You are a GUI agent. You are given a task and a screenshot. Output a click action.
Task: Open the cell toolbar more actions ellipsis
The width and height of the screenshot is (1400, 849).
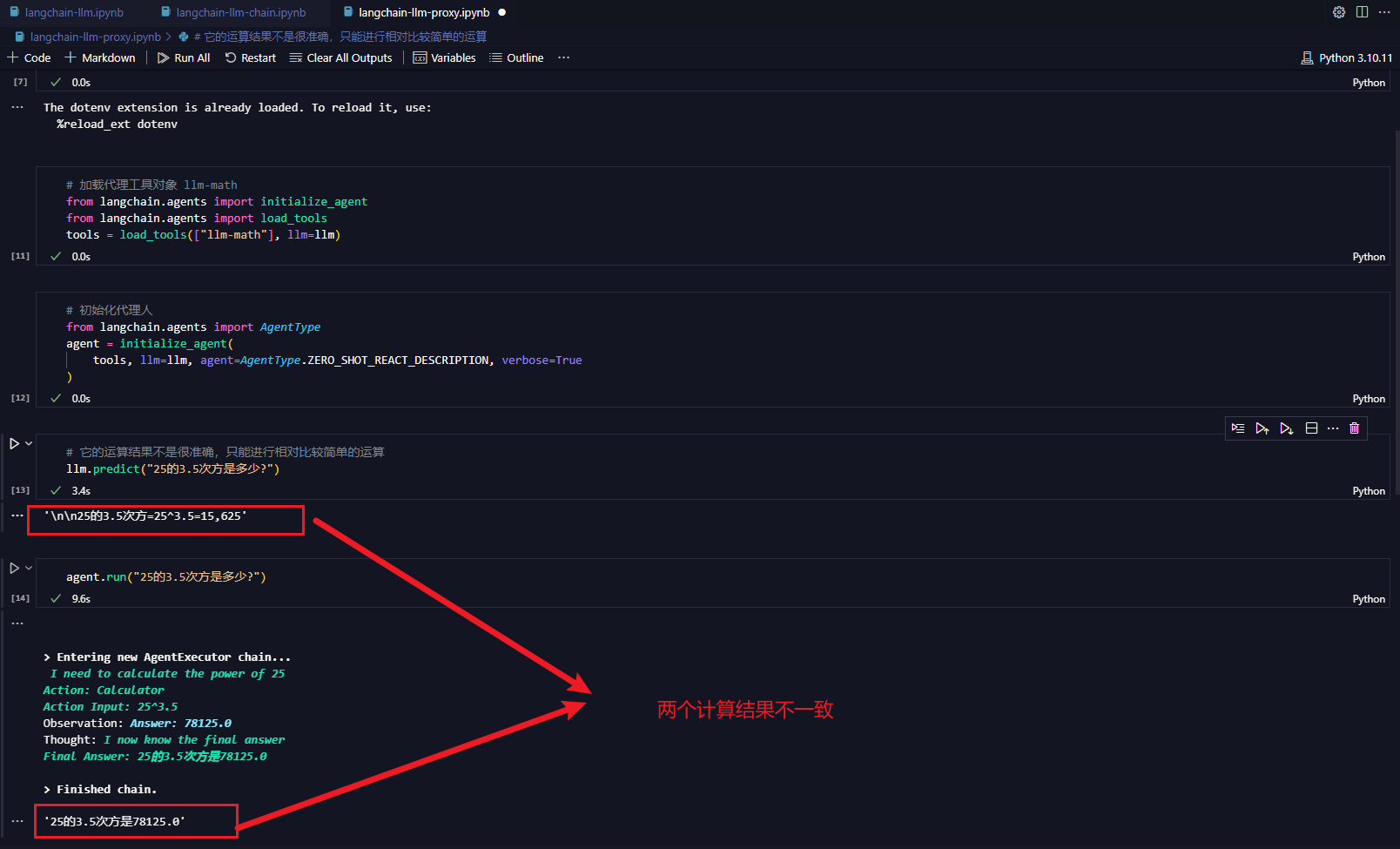tap(1333, 428)
